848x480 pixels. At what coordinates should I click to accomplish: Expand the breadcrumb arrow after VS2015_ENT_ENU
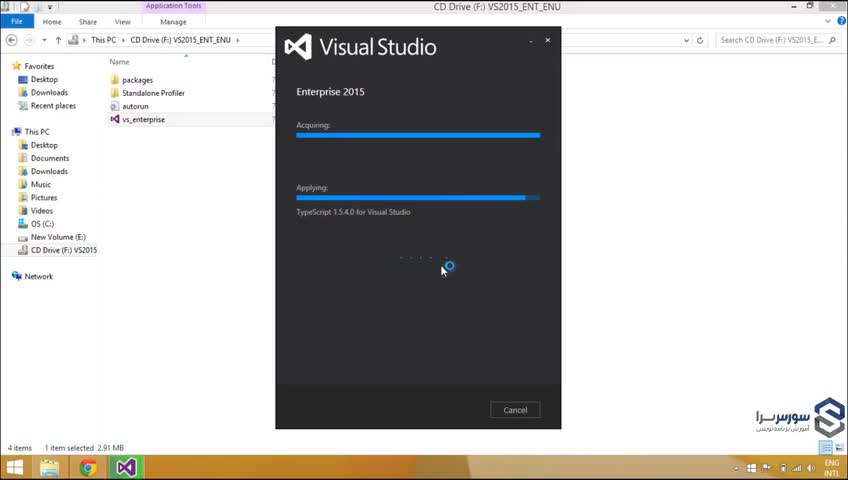point(237,40)
